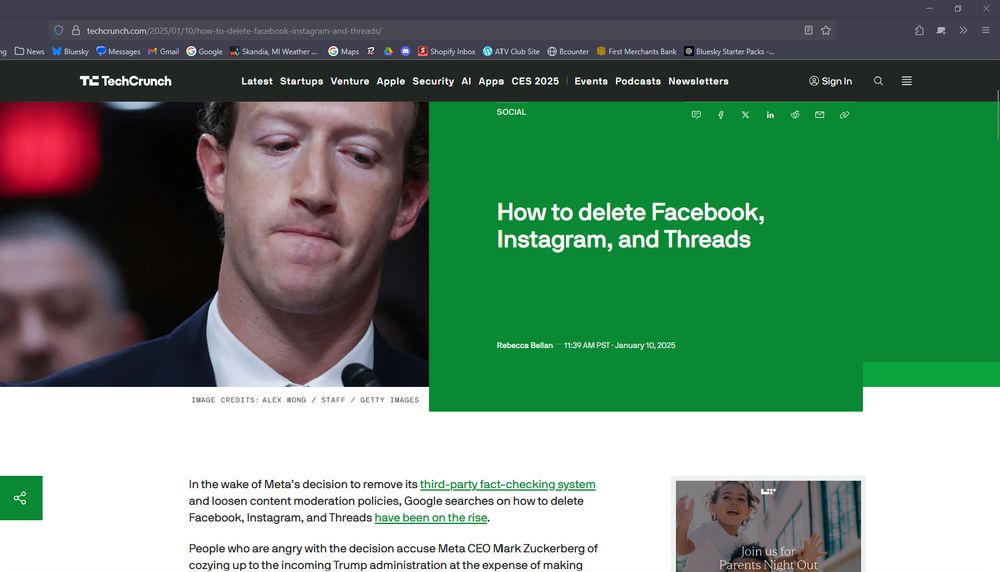Open the SOCIAL category label

[511, 112]
